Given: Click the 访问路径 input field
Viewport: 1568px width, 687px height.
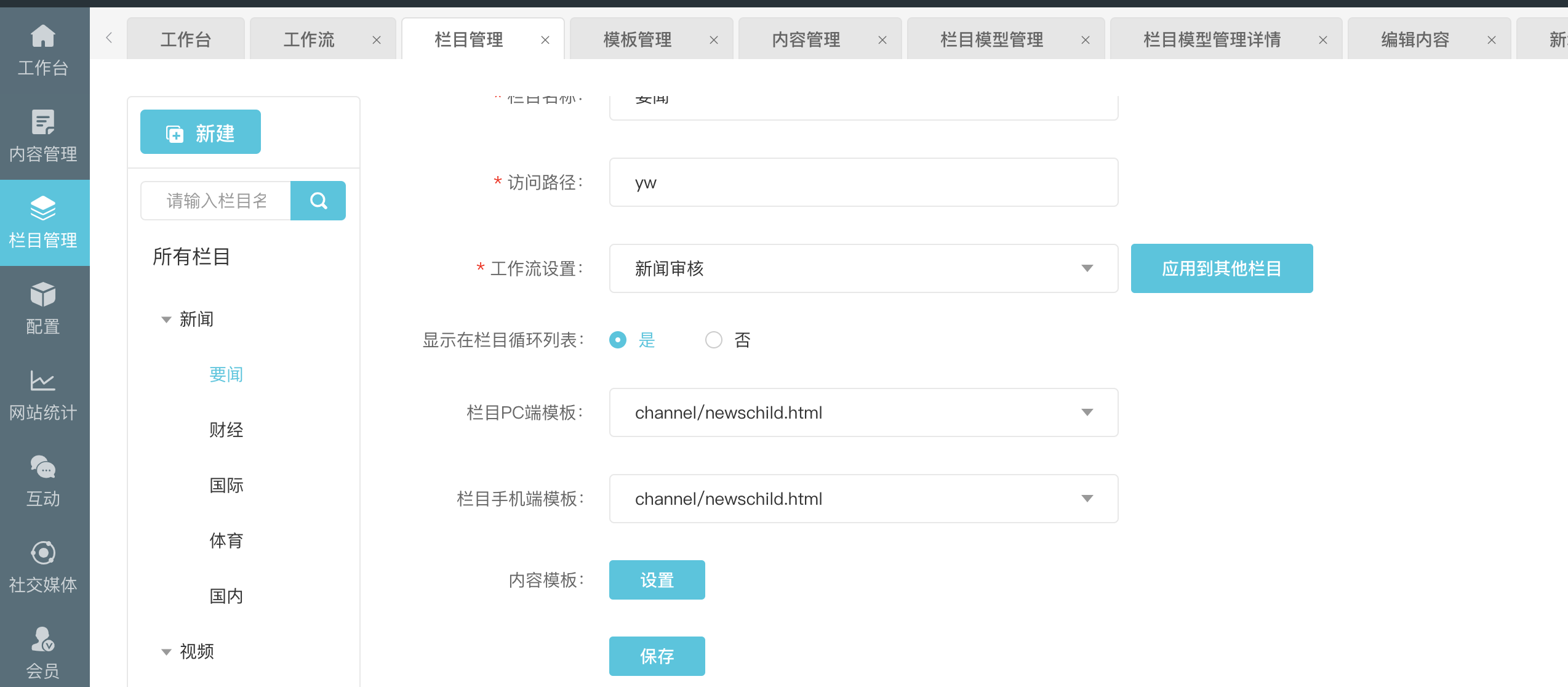Looking at the screenshot, I should click(x=863, y=183).
